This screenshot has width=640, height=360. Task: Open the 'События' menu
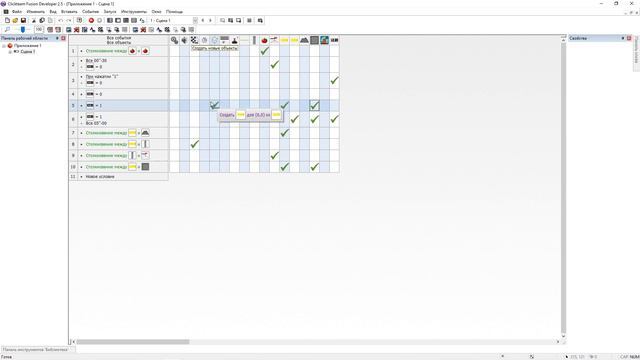point(90,12)
